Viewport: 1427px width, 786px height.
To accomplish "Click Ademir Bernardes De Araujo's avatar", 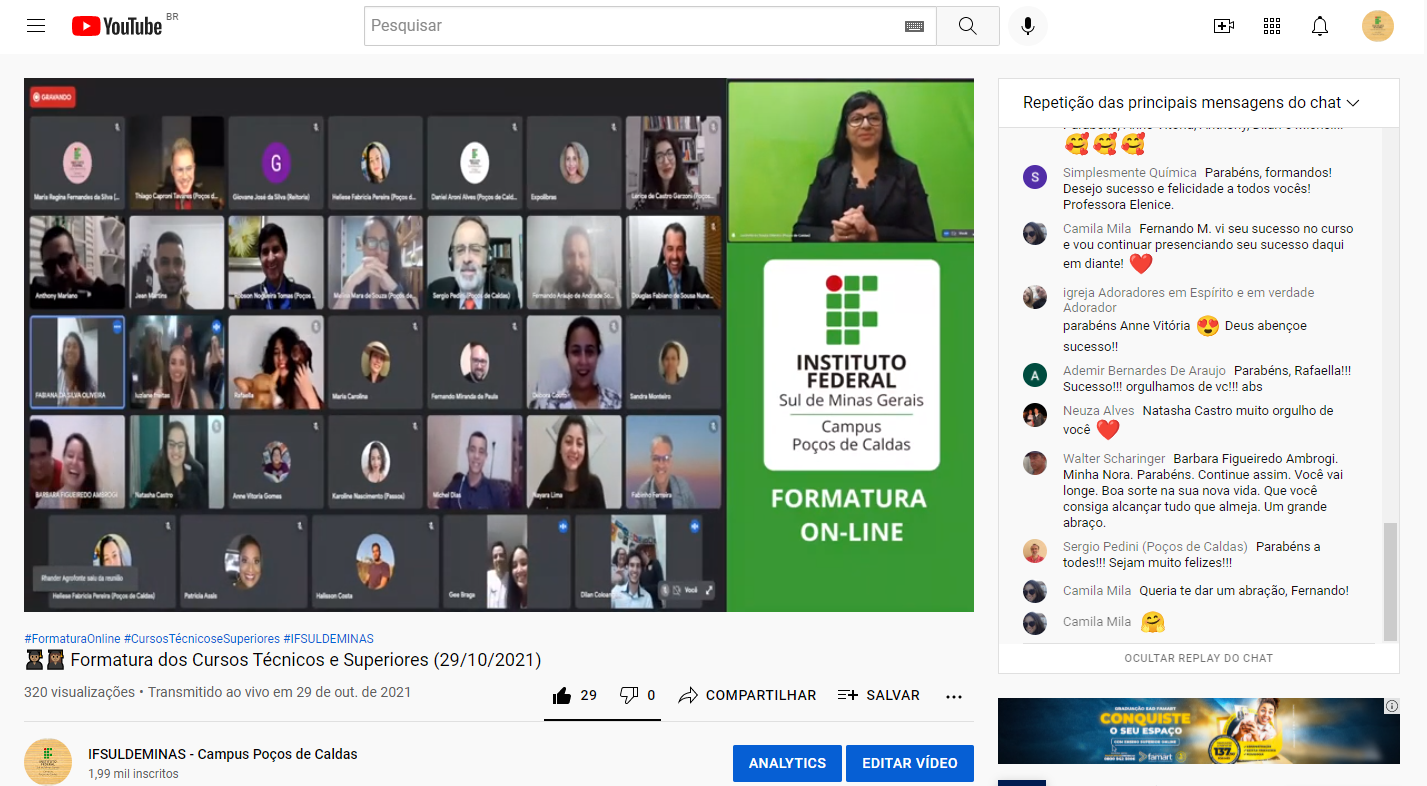I will pyautogui.click(x=1035, y=375).
